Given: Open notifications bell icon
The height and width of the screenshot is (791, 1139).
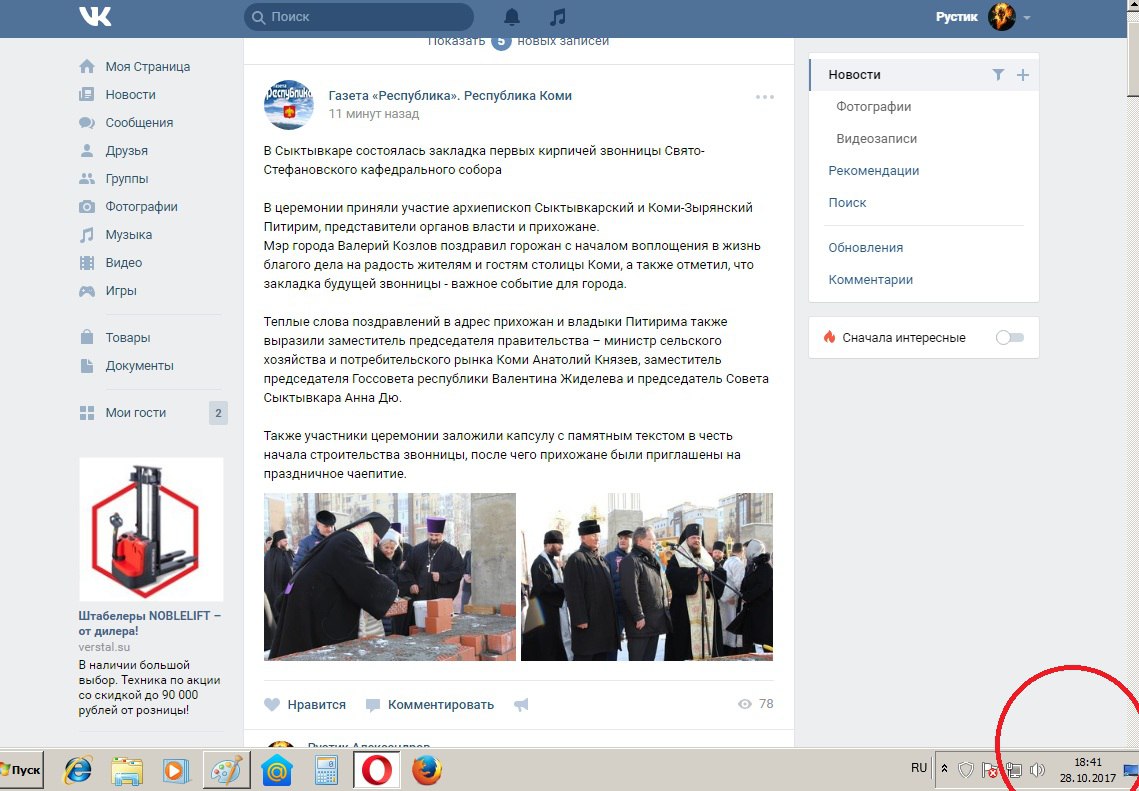Looking at the screenshot, I should (512, 17).
